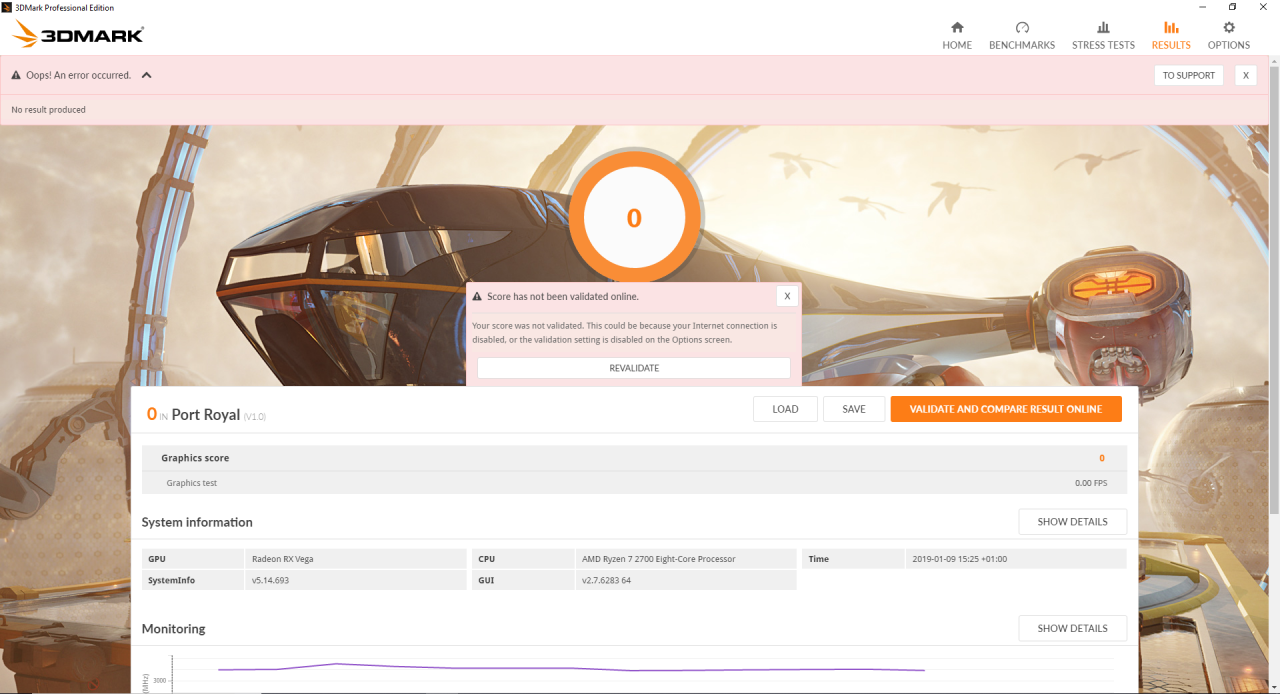Viewport: 1280px width, 694px height.
Task: Click the 'Port Royal' result title
Action: coord(206,415)
